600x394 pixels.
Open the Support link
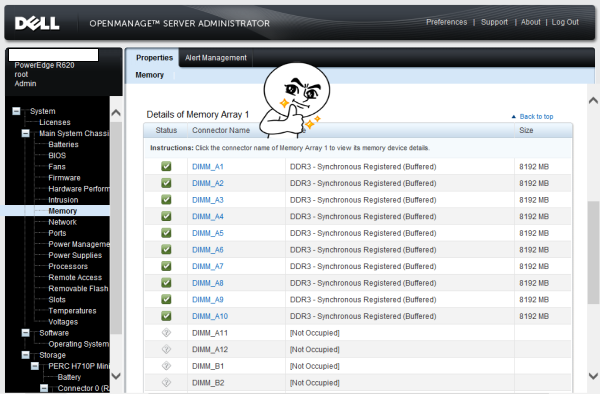coord(494,22)
